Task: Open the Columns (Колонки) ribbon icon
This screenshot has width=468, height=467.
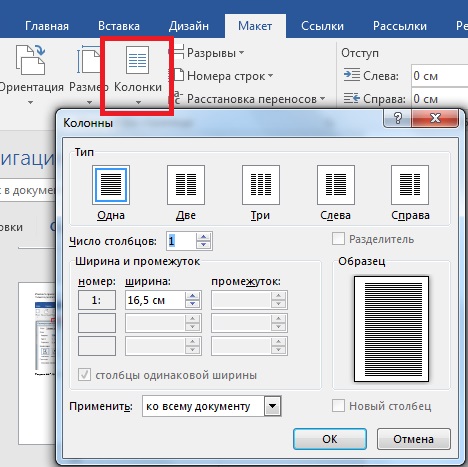Action: [x=137, y=60]
